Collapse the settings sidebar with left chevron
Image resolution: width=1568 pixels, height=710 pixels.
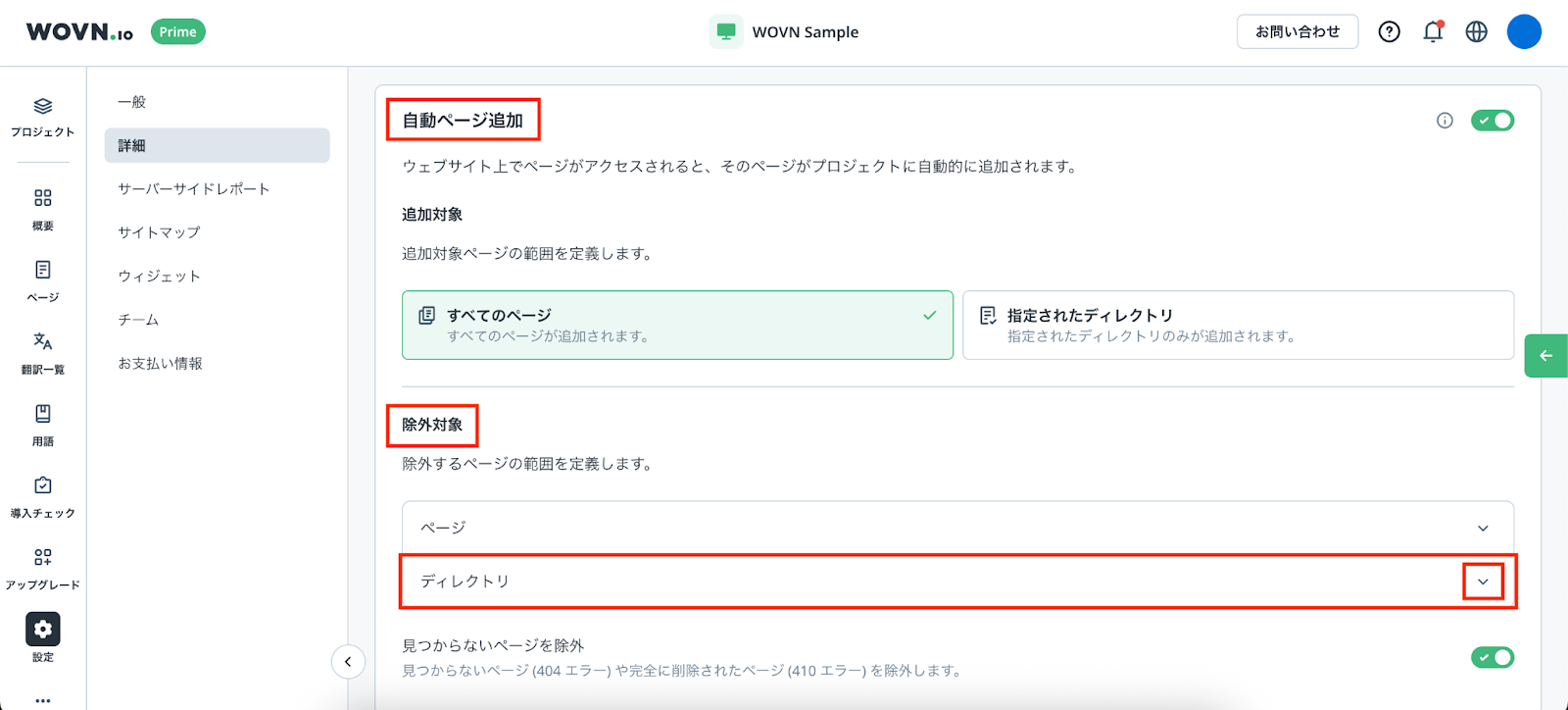tap(348, 662)
